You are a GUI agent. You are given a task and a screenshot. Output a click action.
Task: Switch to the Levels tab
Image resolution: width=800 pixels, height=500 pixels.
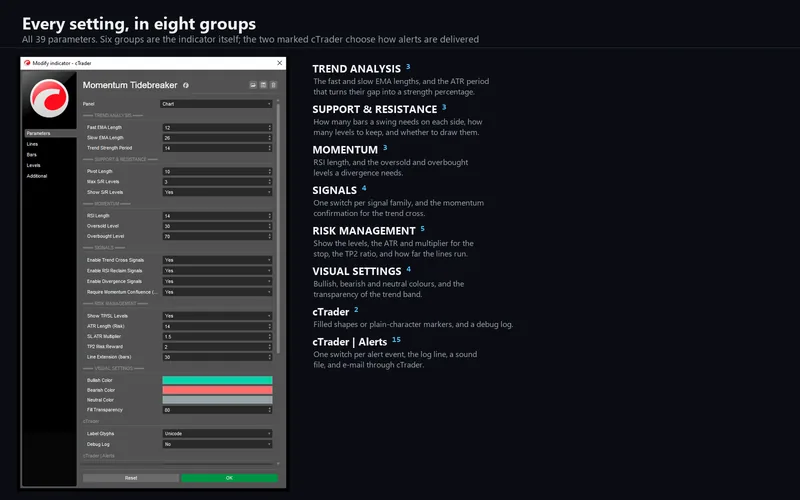[x=33, y=165]
